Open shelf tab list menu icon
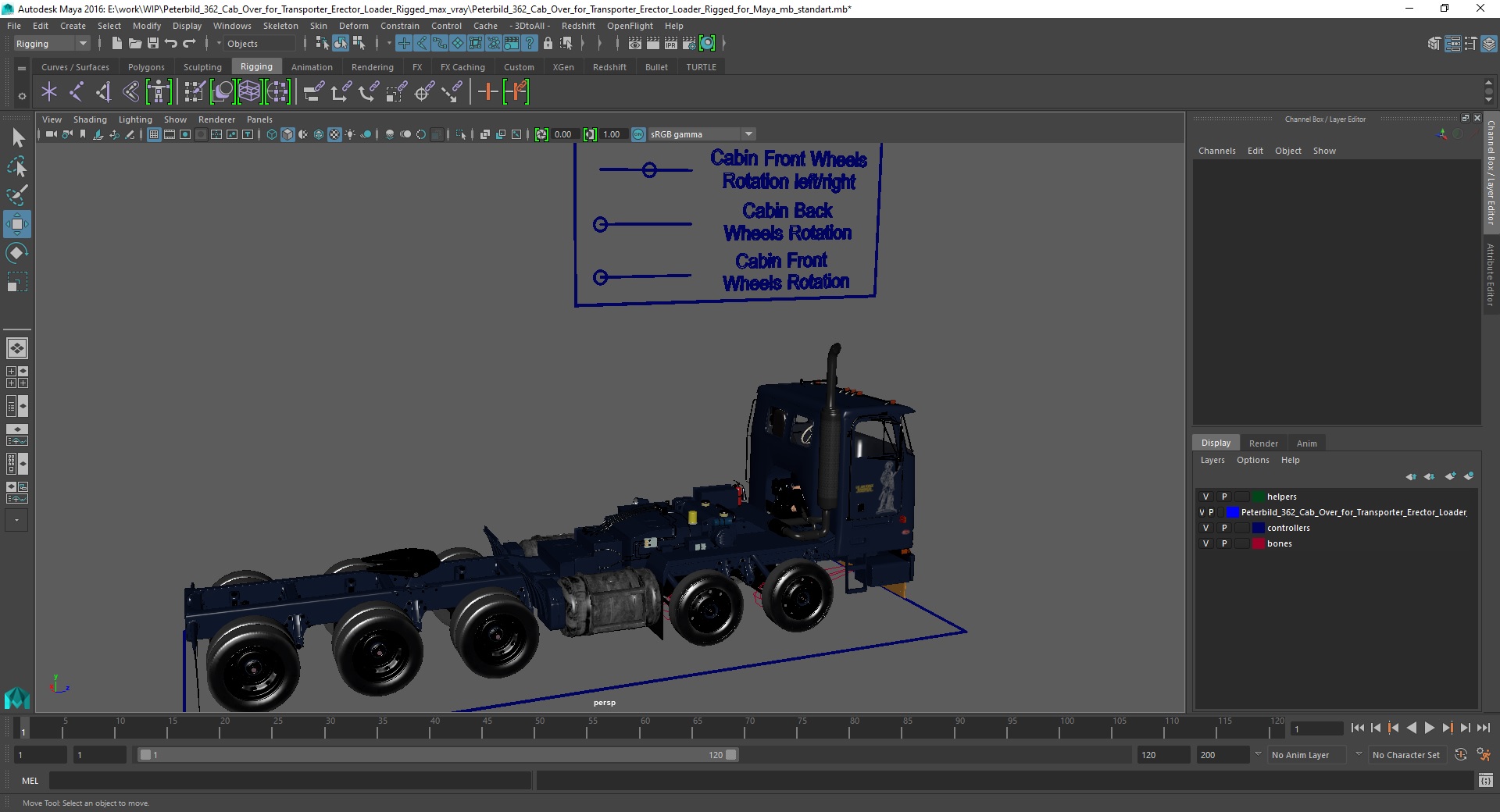 [x=22, y=68]
